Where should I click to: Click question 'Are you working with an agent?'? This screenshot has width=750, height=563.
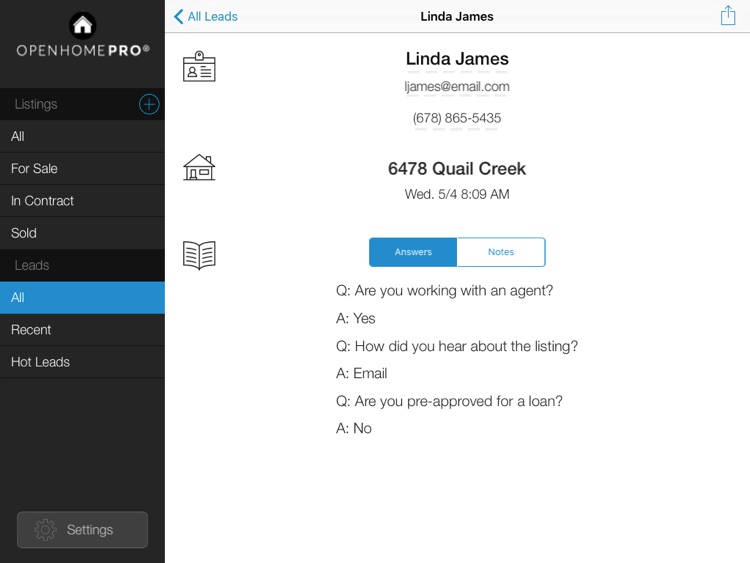pos(444,291)
